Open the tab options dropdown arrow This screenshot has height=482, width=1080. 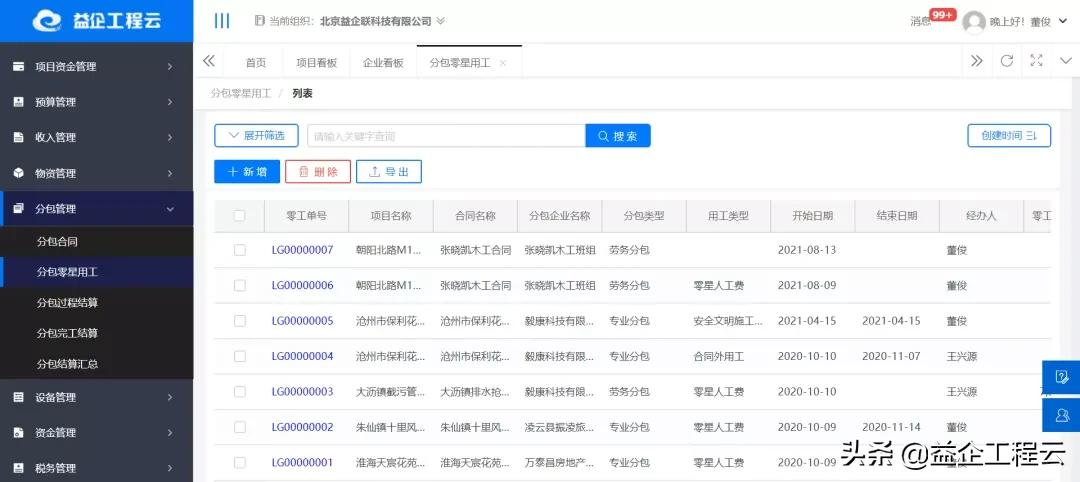tap(1066, 61)
